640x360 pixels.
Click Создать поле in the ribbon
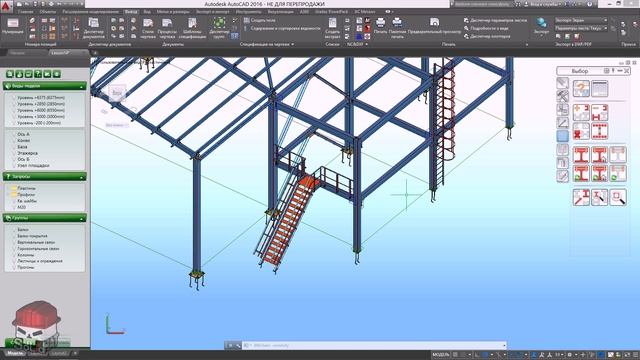click(x=260, y=20)
